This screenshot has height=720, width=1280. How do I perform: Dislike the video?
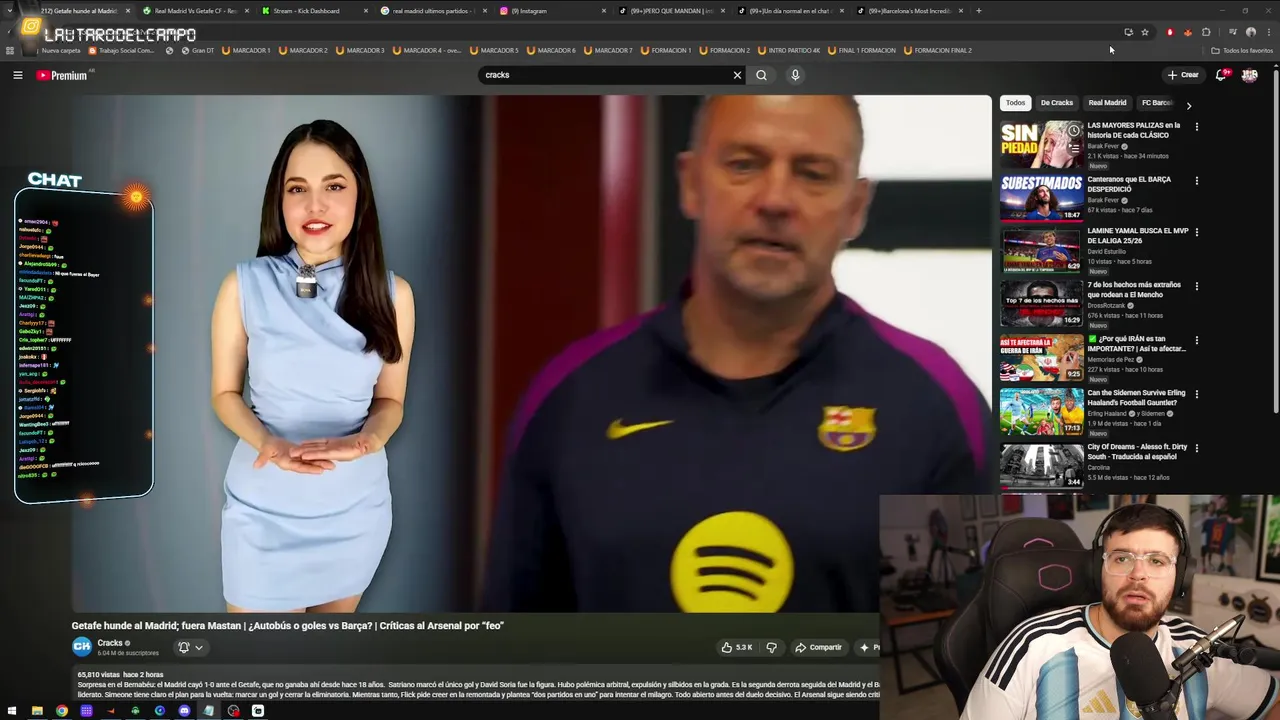[x=771, y=647]
